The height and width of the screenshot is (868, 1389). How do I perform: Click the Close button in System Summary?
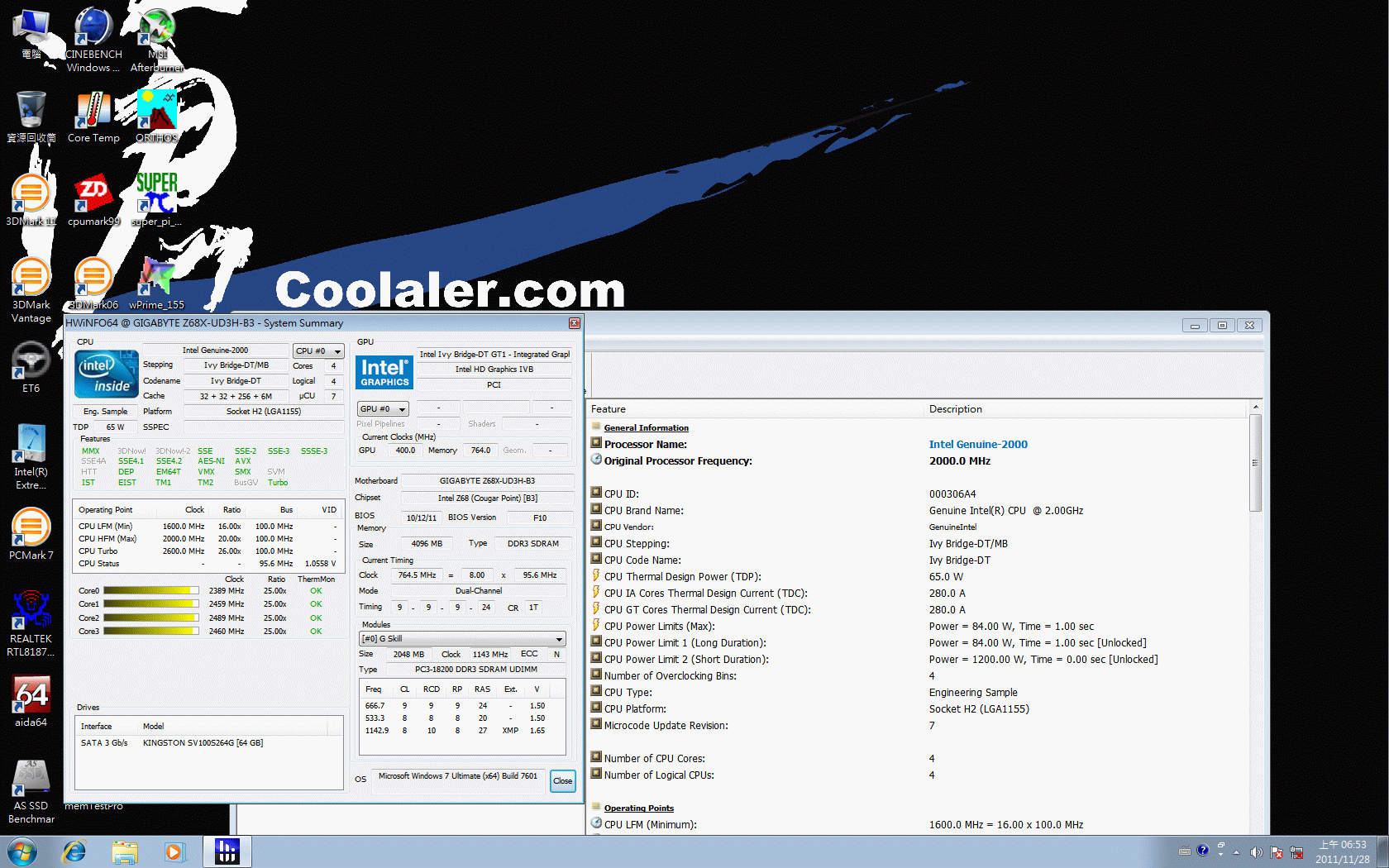coord(562,780)
